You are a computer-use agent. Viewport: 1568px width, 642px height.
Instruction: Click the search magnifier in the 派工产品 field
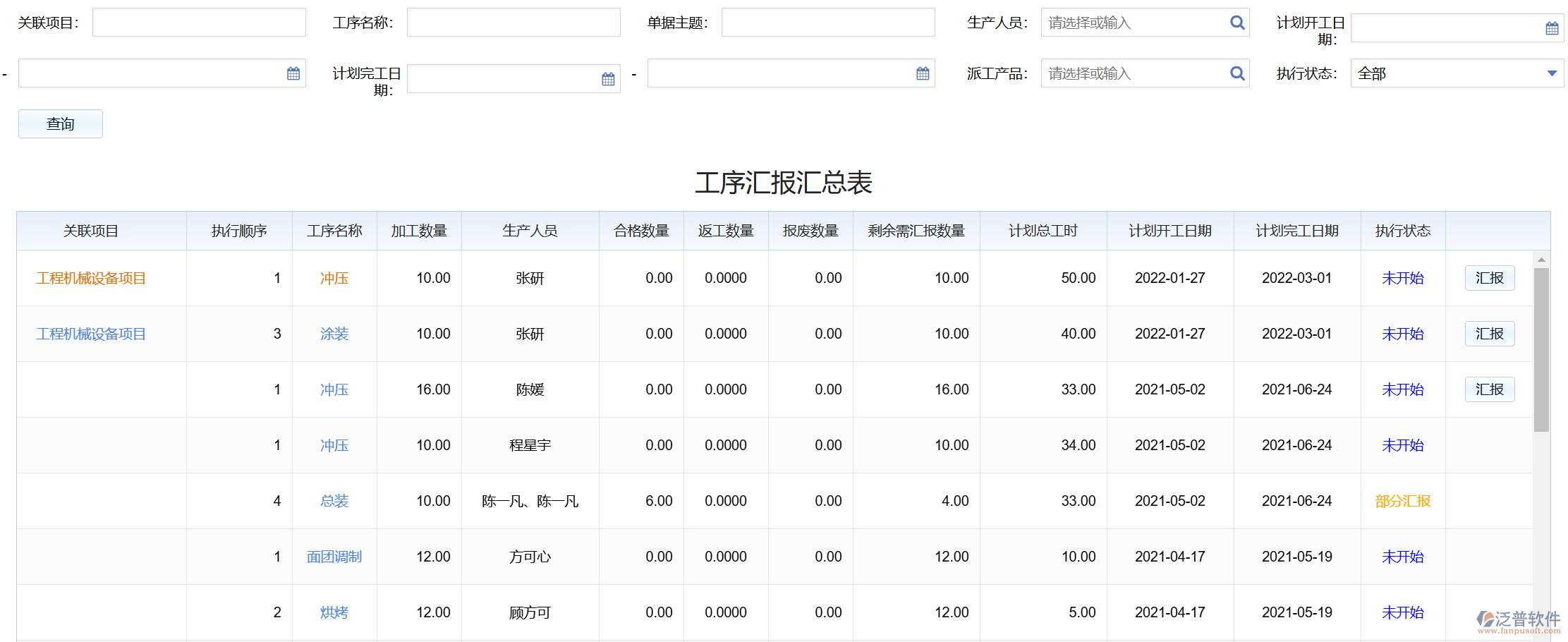[x=1236, y=73]
